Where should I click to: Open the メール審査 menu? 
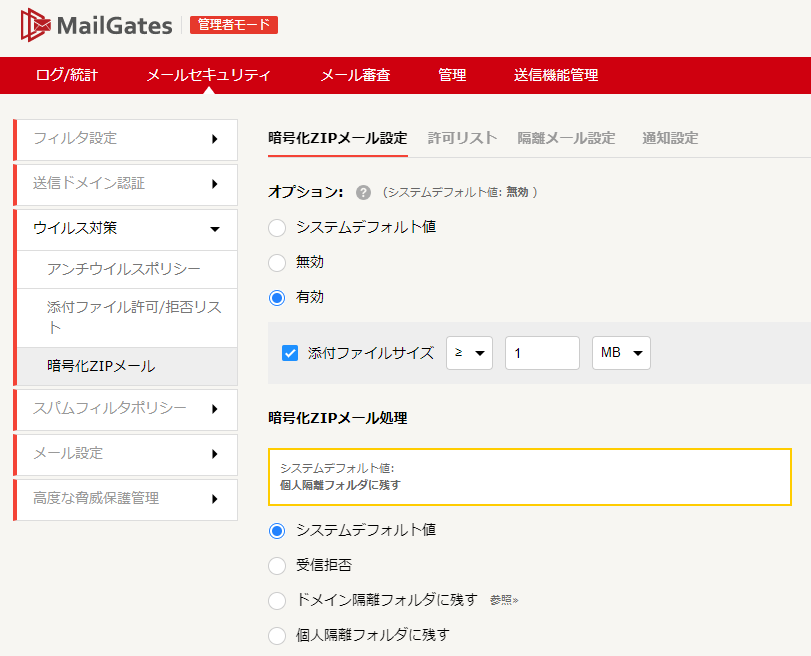(355, 75)
